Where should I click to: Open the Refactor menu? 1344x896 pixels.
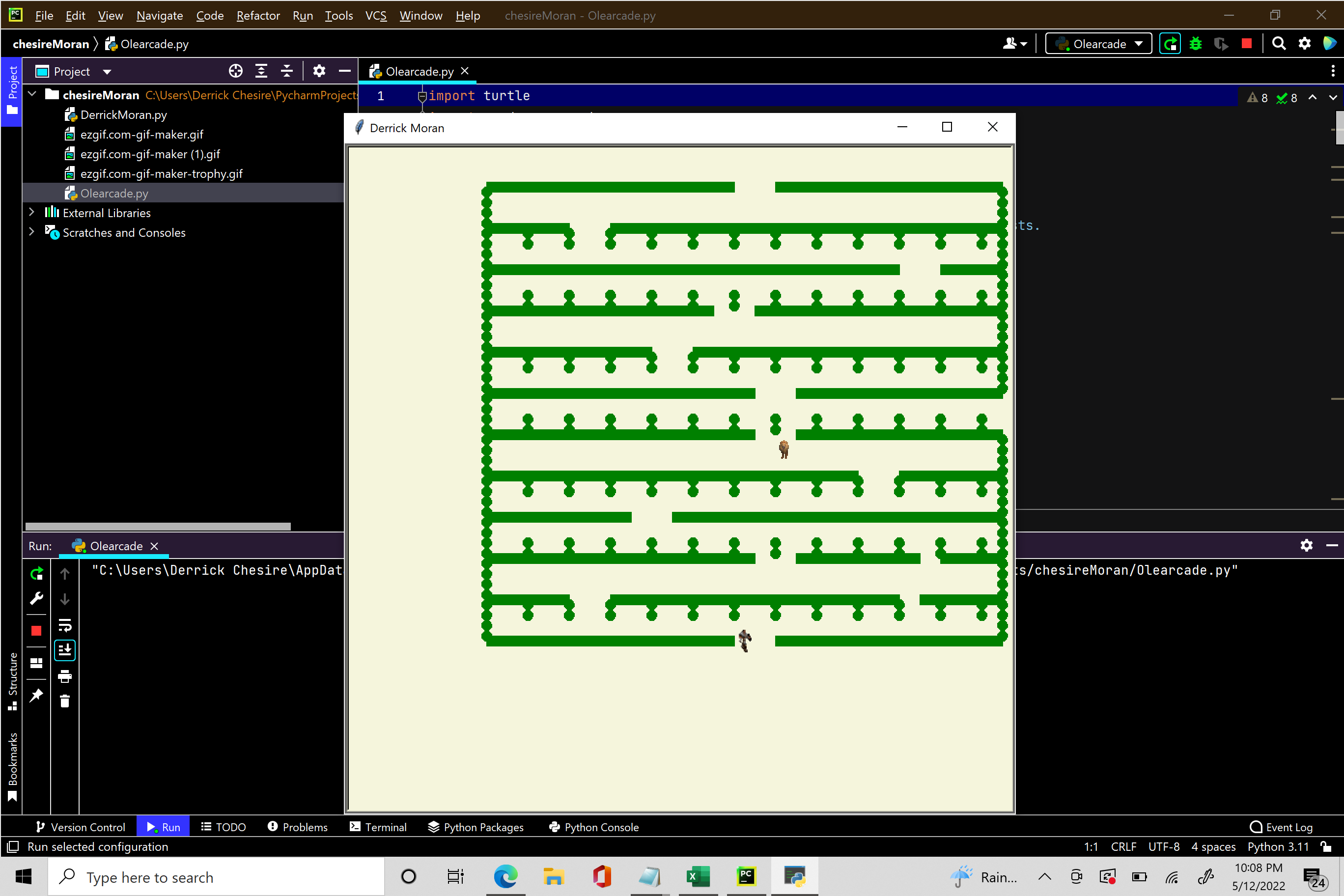coord(258,15)
